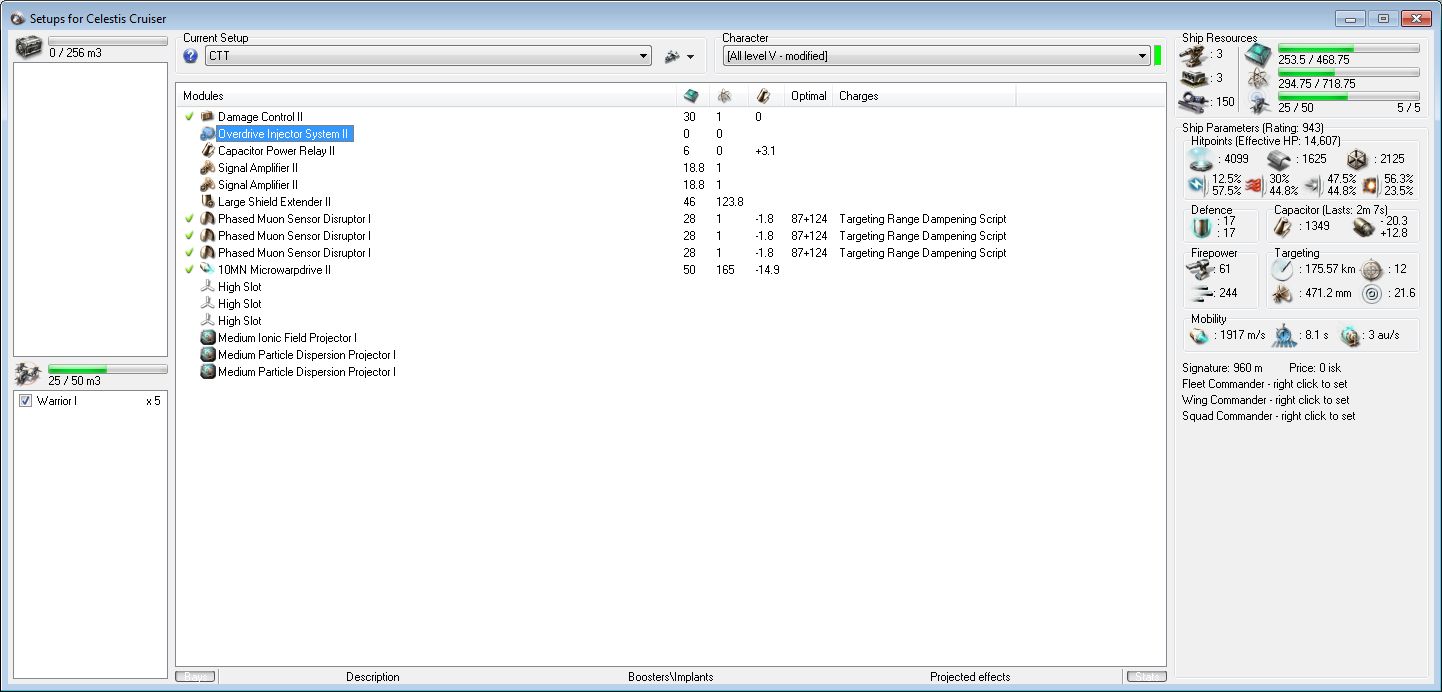Click the targeting range icon showing 175.57 km
Screen dimensions: 1442x692
click(x=1282, y=269)
